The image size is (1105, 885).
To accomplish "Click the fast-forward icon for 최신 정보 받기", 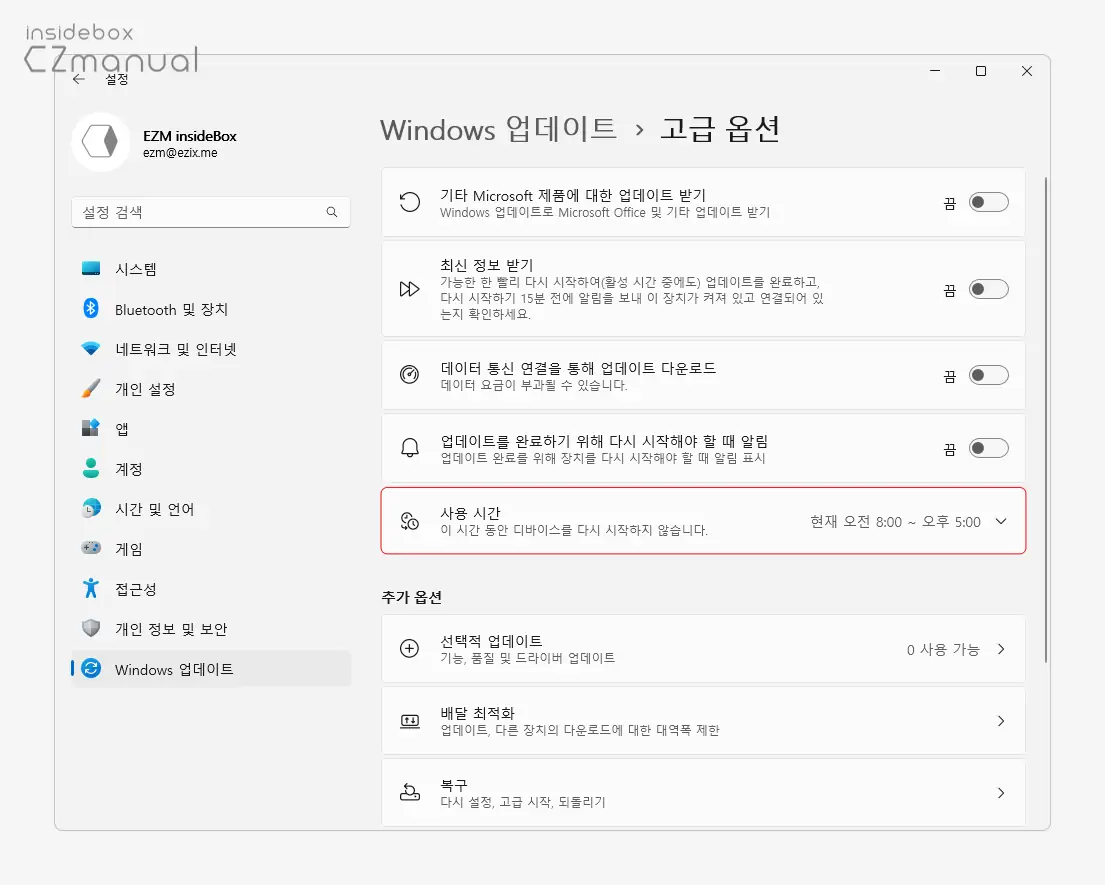I will click(409, 289).
